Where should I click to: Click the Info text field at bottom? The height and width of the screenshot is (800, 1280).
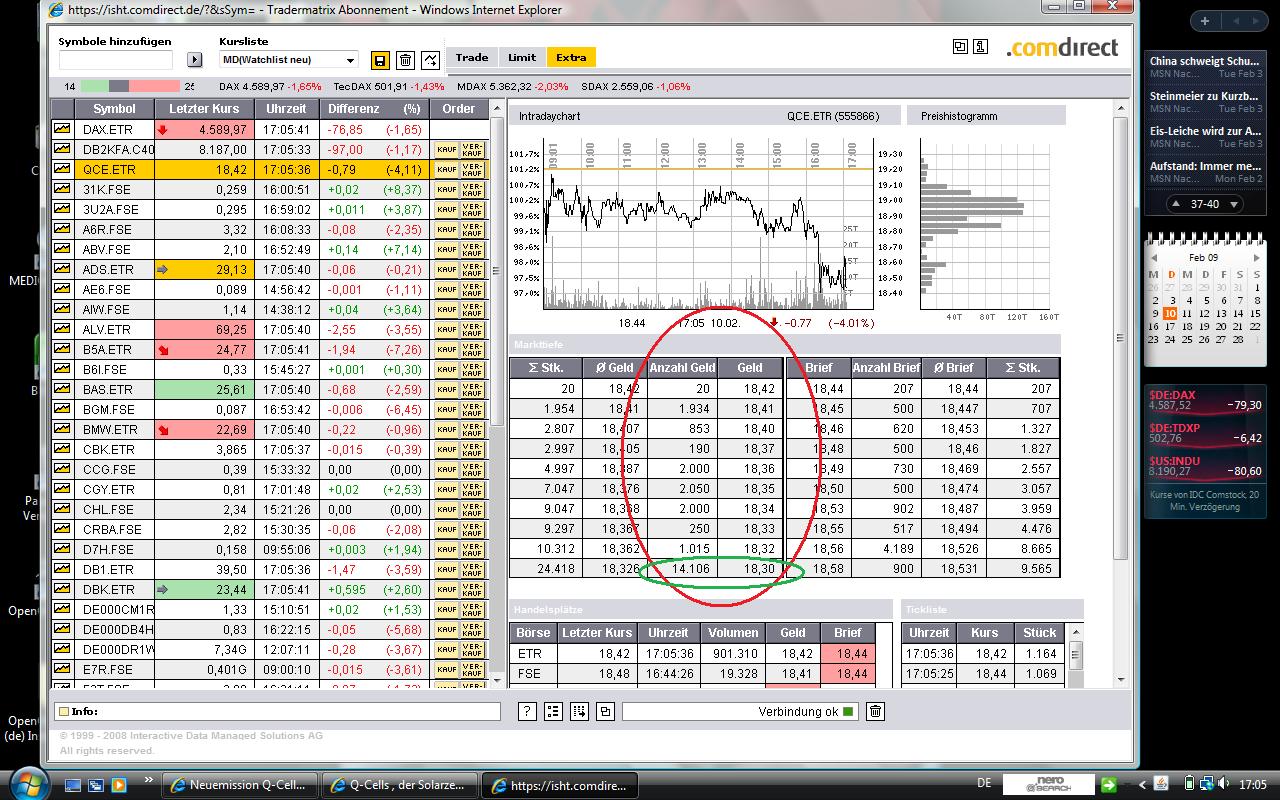[x=278, y=711]
